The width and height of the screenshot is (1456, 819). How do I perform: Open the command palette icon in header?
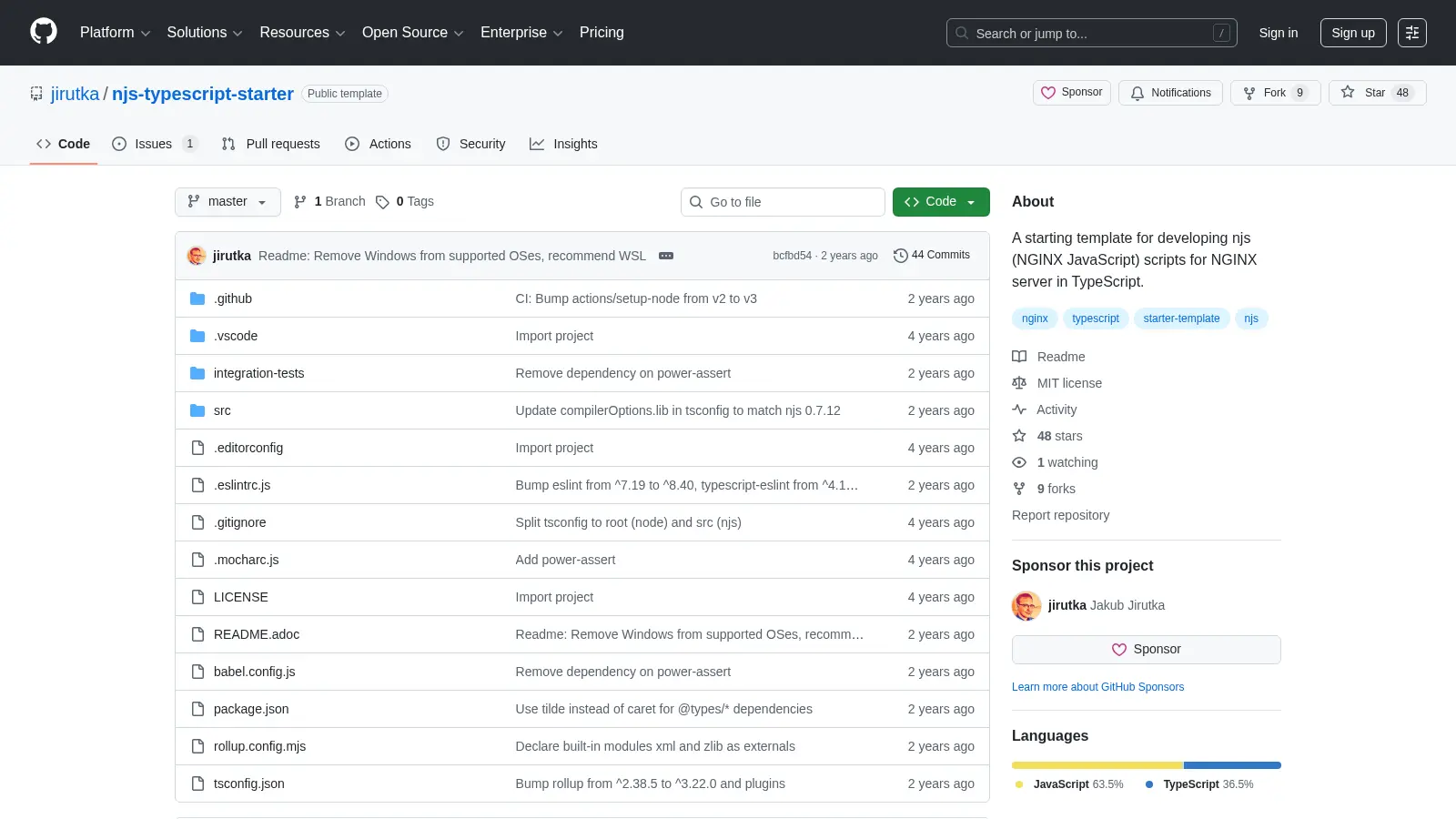point(1412,33)
